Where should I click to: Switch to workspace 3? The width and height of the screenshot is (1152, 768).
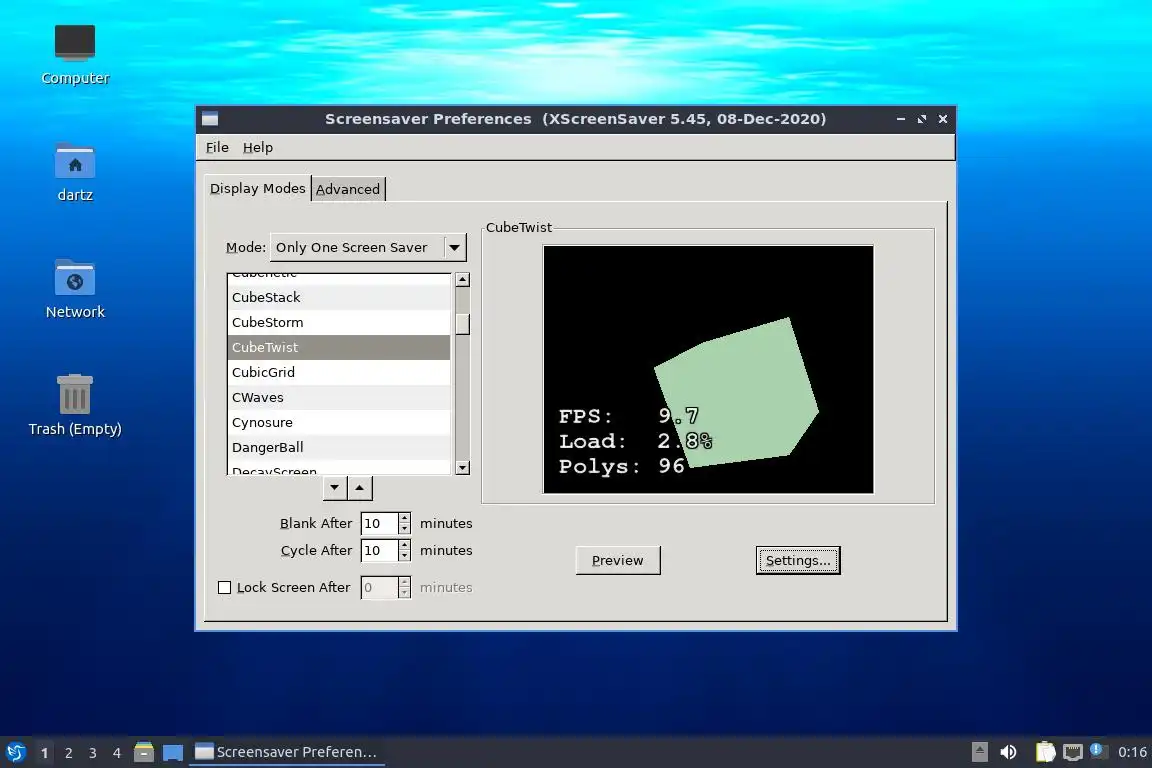93,753
